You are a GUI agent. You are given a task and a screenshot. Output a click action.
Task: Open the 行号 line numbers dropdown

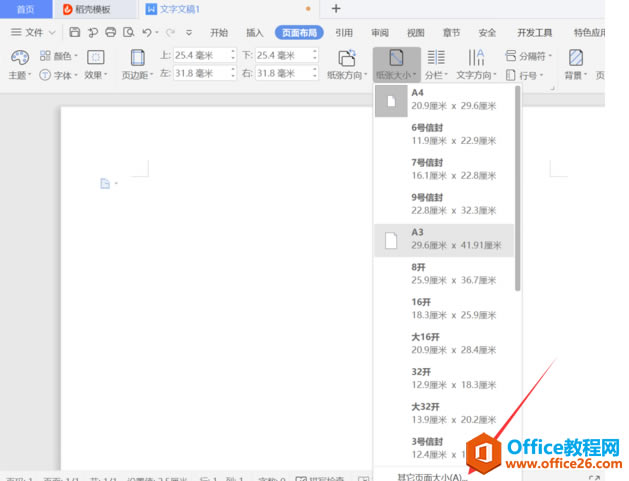524,75
